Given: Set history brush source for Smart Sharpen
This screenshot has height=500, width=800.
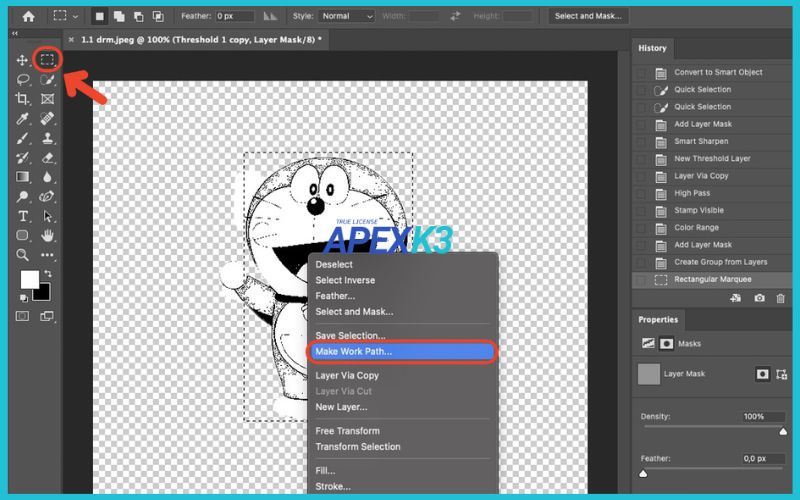Looking at the screenshot, I should click(641, 141).
